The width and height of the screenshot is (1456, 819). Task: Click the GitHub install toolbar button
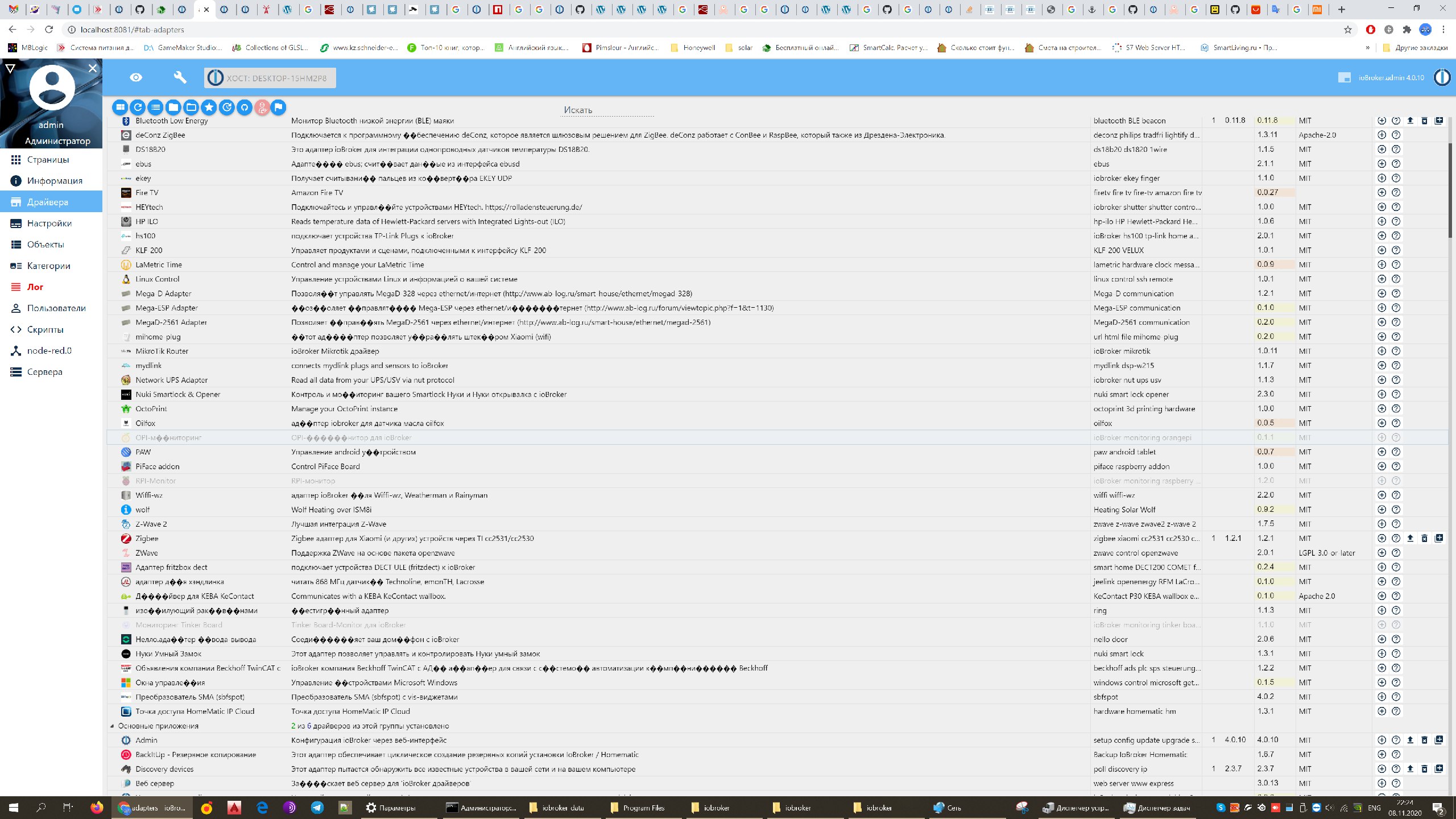[244, 107]
